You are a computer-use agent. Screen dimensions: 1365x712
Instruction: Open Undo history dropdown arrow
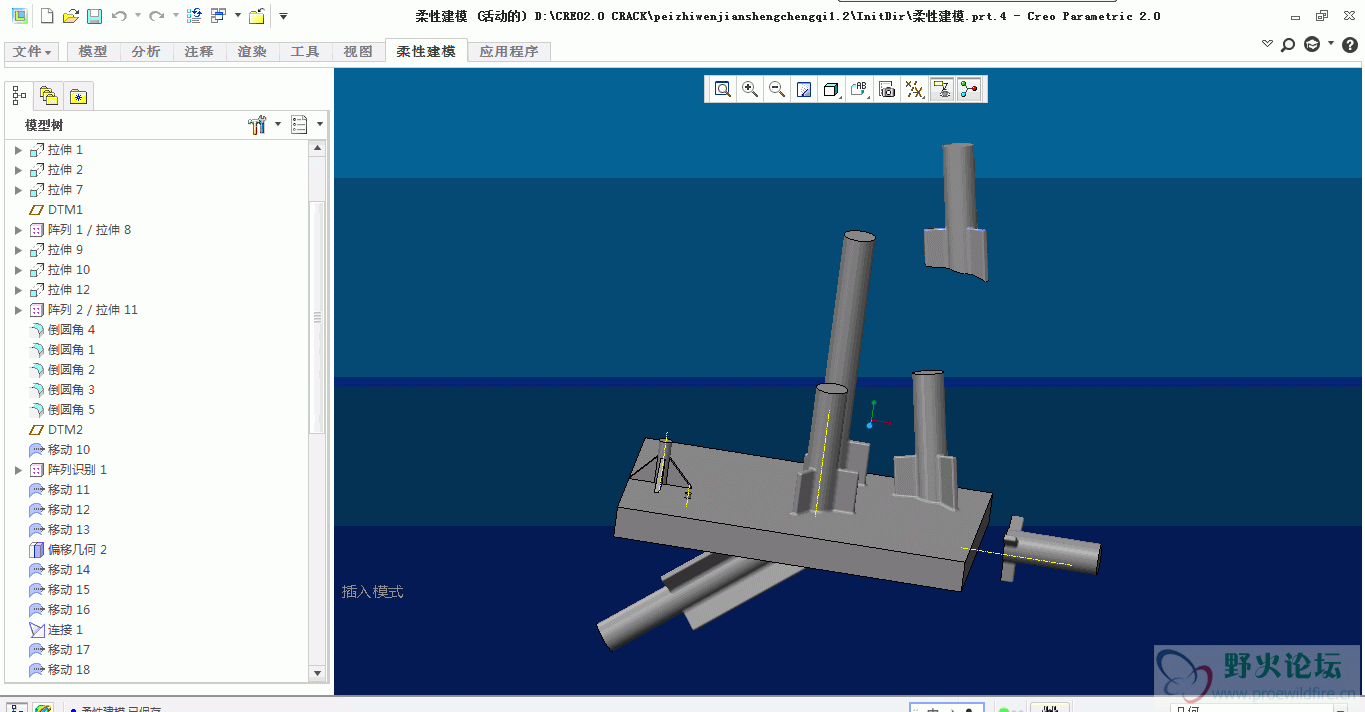click(x=138, y=16)
